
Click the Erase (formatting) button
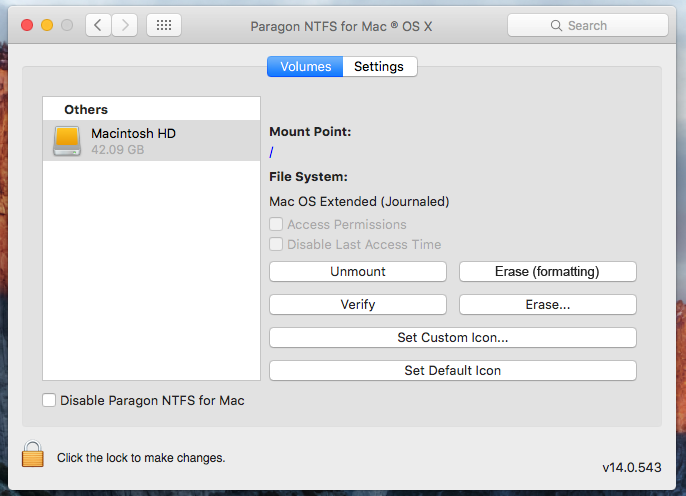coord(547,271)
